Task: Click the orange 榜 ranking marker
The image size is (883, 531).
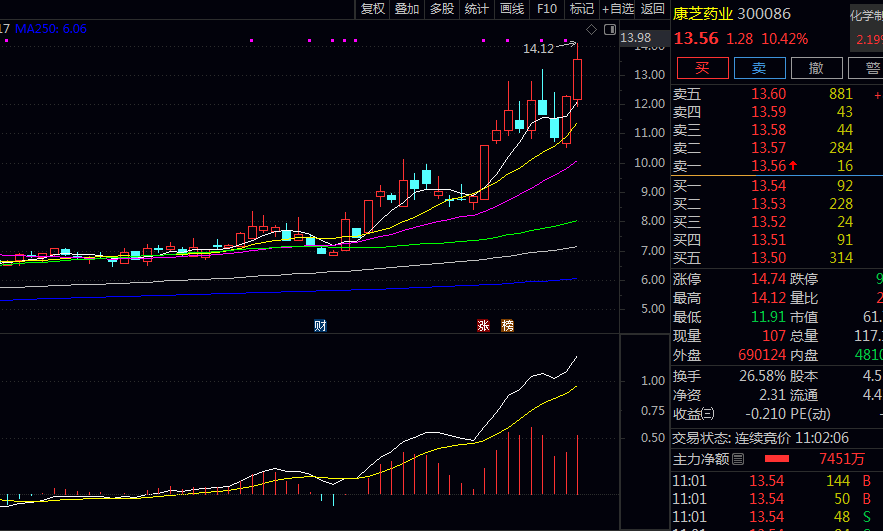Action: click(507, 326)
